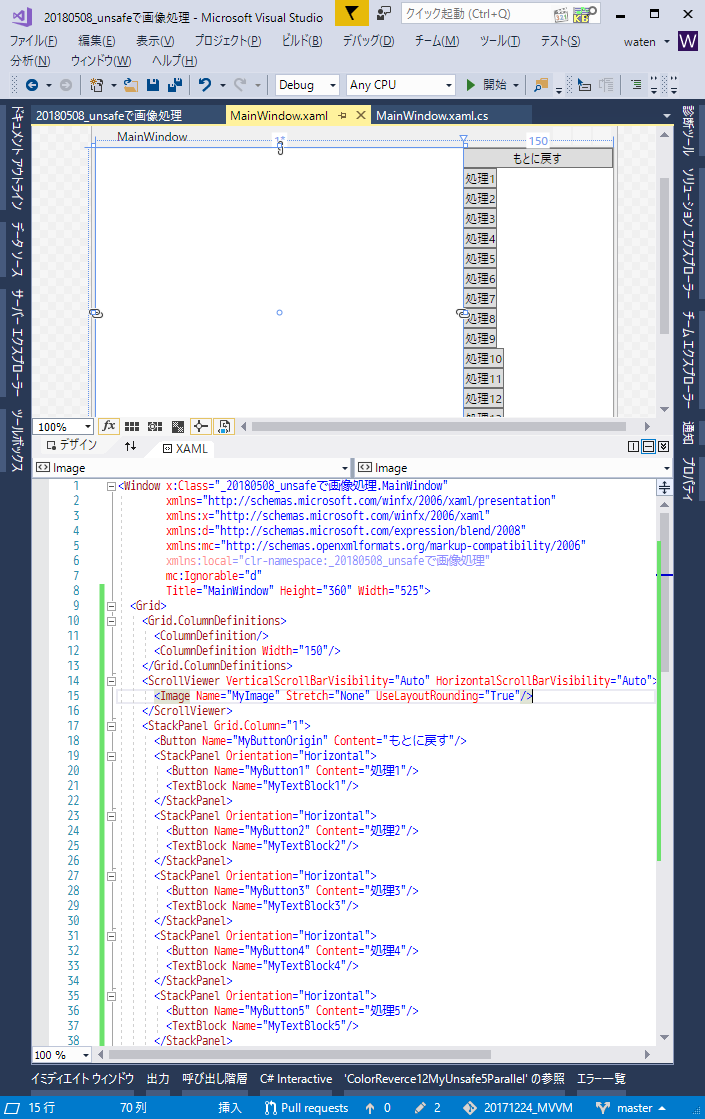705x1119 pixels.
Task: Click the designer horizontal scrollbar
Action: coord(439,427)
